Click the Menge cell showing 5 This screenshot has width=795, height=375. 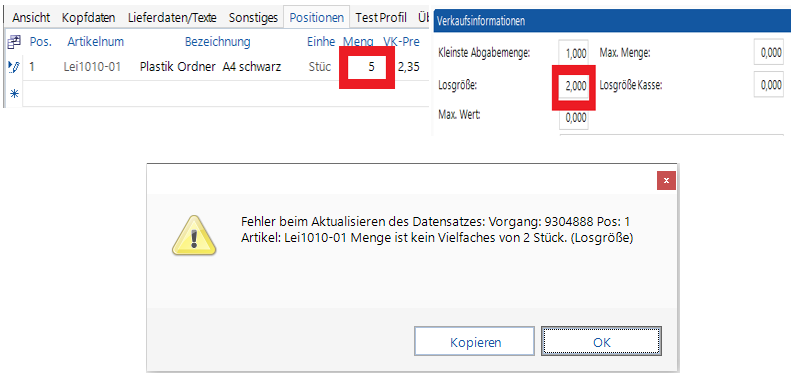368,66
